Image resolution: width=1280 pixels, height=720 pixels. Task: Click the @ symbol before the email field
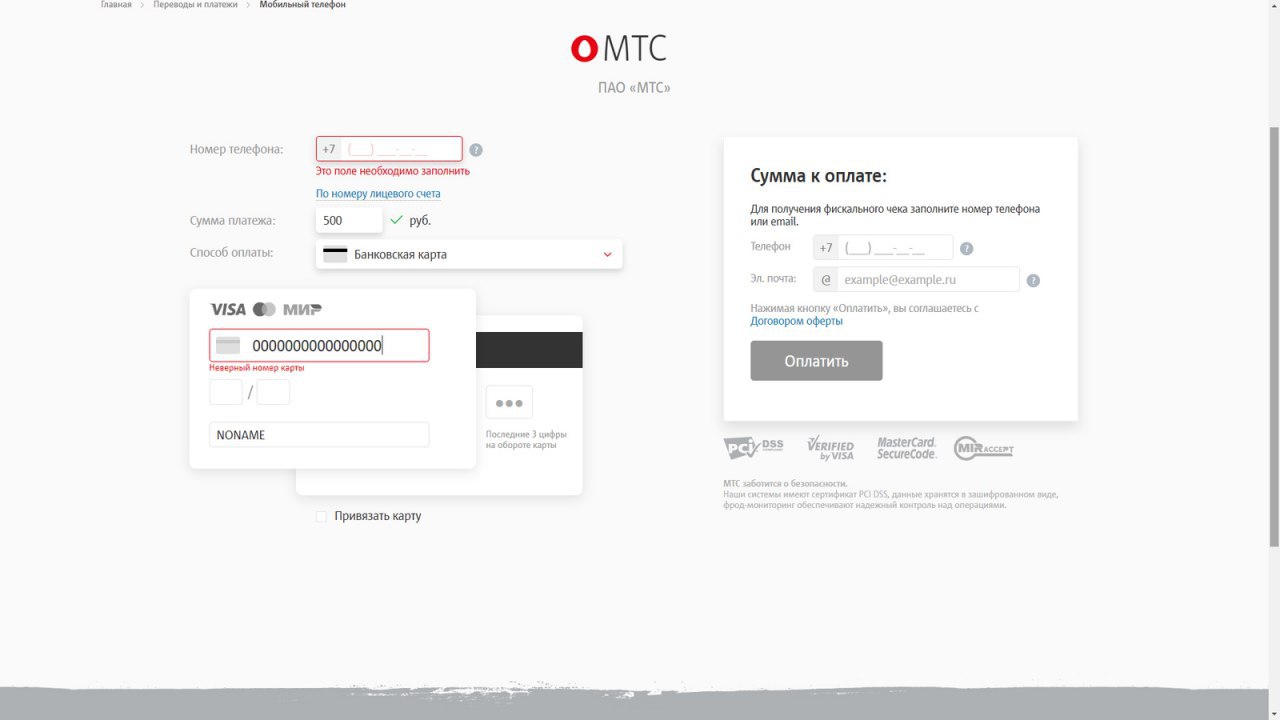pyautogui.click(x=826, y=280)
